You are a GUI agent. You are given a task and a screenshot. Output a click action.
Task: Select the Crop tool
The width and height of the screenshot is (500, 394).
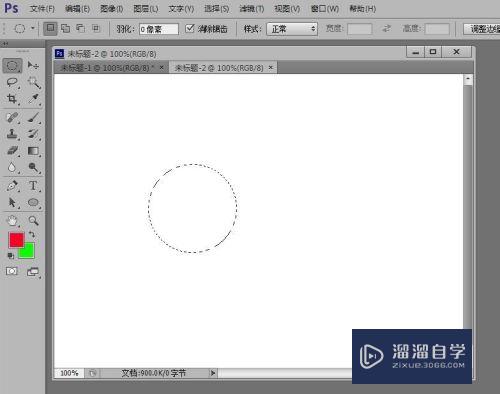tap(12, 99)
